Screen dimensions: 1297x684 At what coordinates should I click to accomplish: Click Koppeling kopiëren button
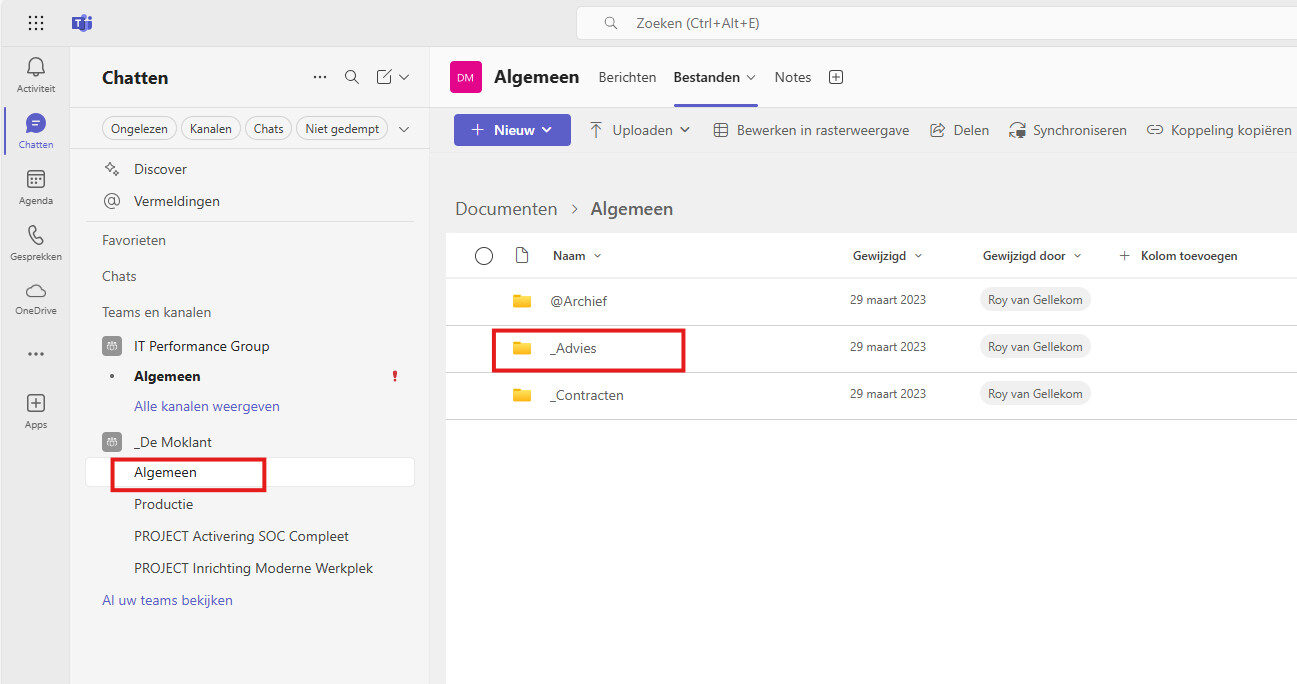point(1218,130)
